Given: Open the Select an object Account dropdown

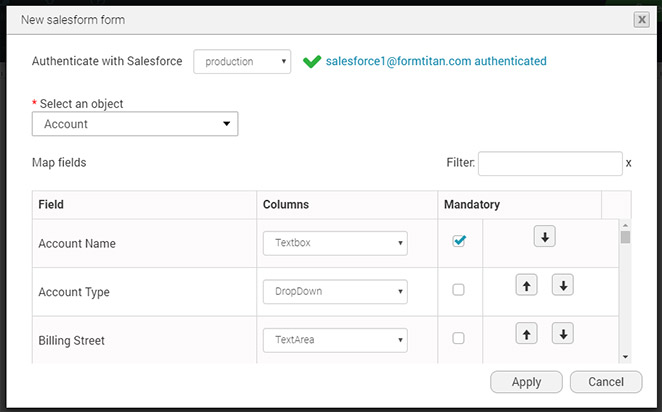Looking at the screenshot, I should click(x=135, y=124).
